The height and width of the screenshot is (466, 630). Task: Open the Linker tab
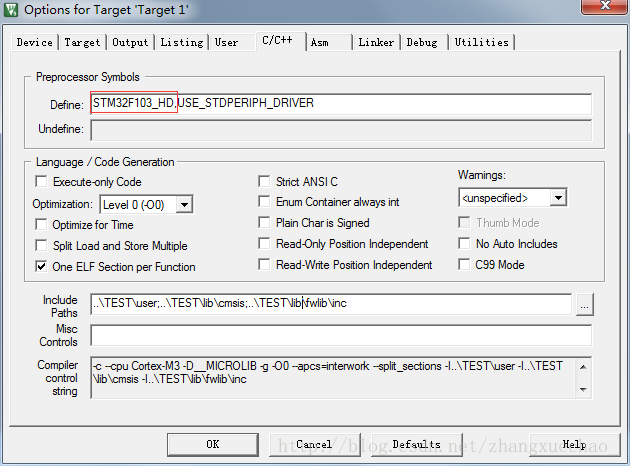point(376,43)
